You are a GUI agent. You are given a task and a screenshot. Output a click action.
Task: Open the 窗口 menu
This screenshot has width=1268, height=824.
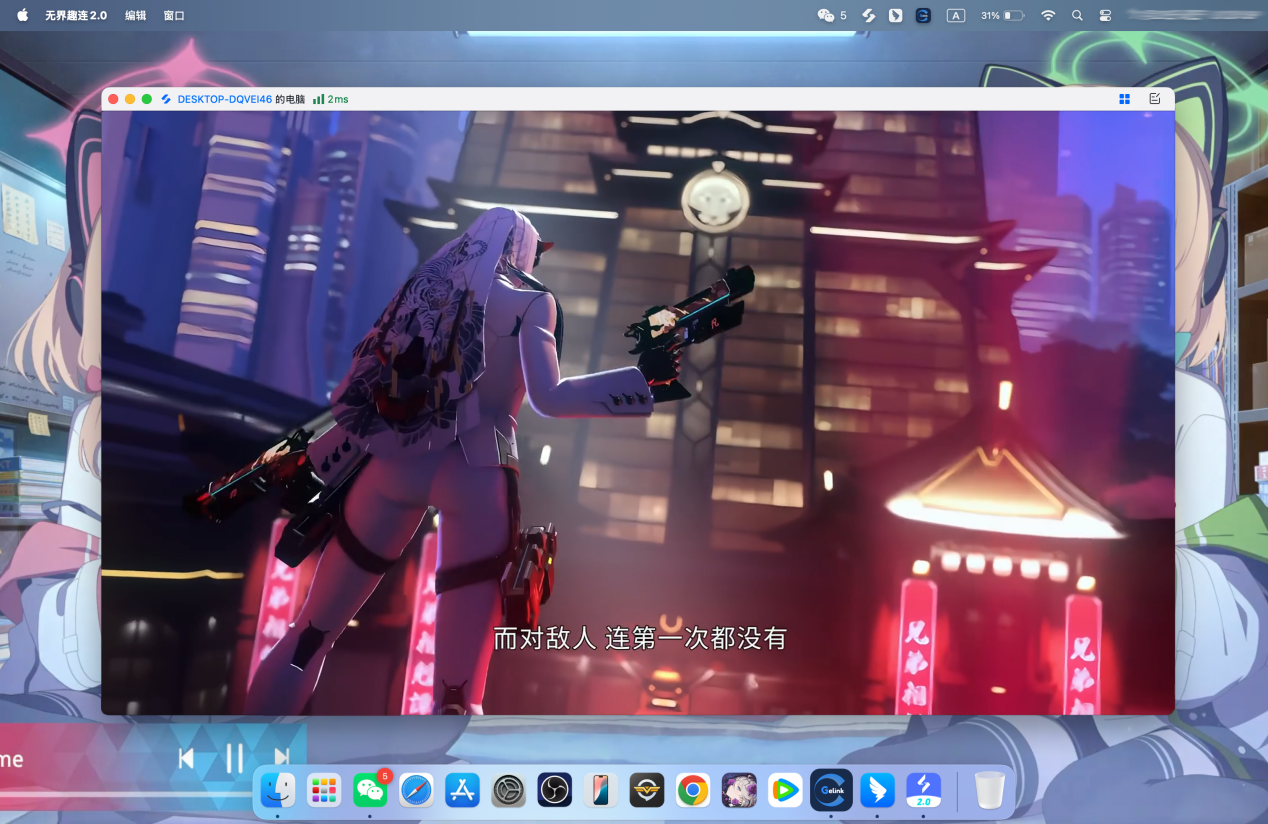pos(174,15)
